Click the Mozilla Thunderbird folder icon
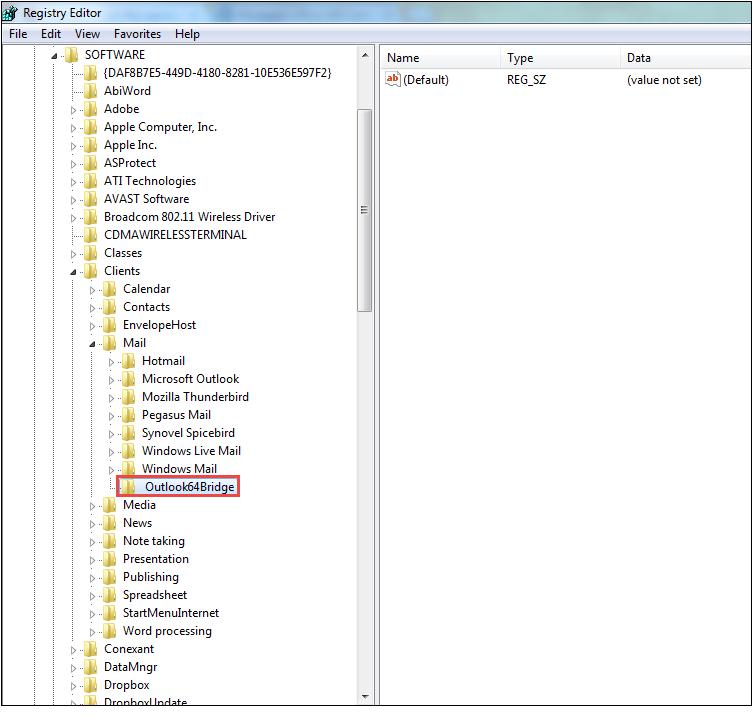Image resolution: width=753 pixels, height=720 pixels. 128,397
